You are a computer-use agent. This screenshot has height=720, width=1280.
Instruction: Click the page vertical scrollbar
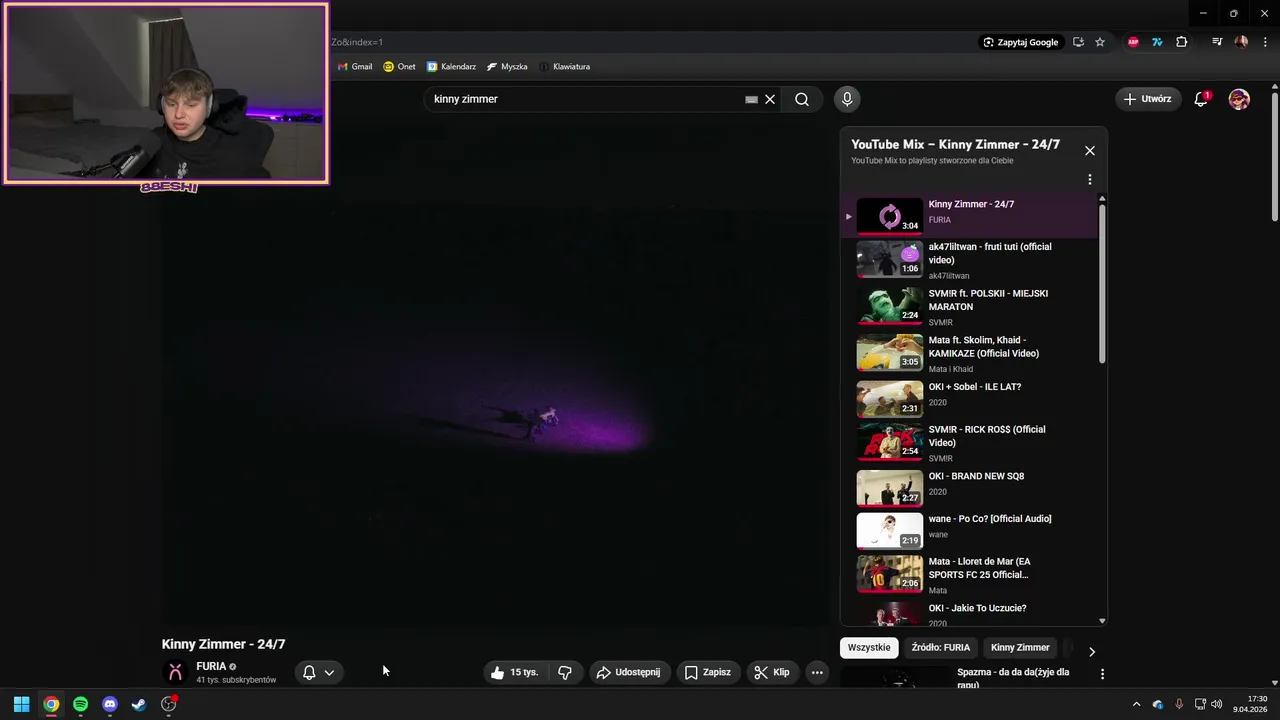[1275, 158]
